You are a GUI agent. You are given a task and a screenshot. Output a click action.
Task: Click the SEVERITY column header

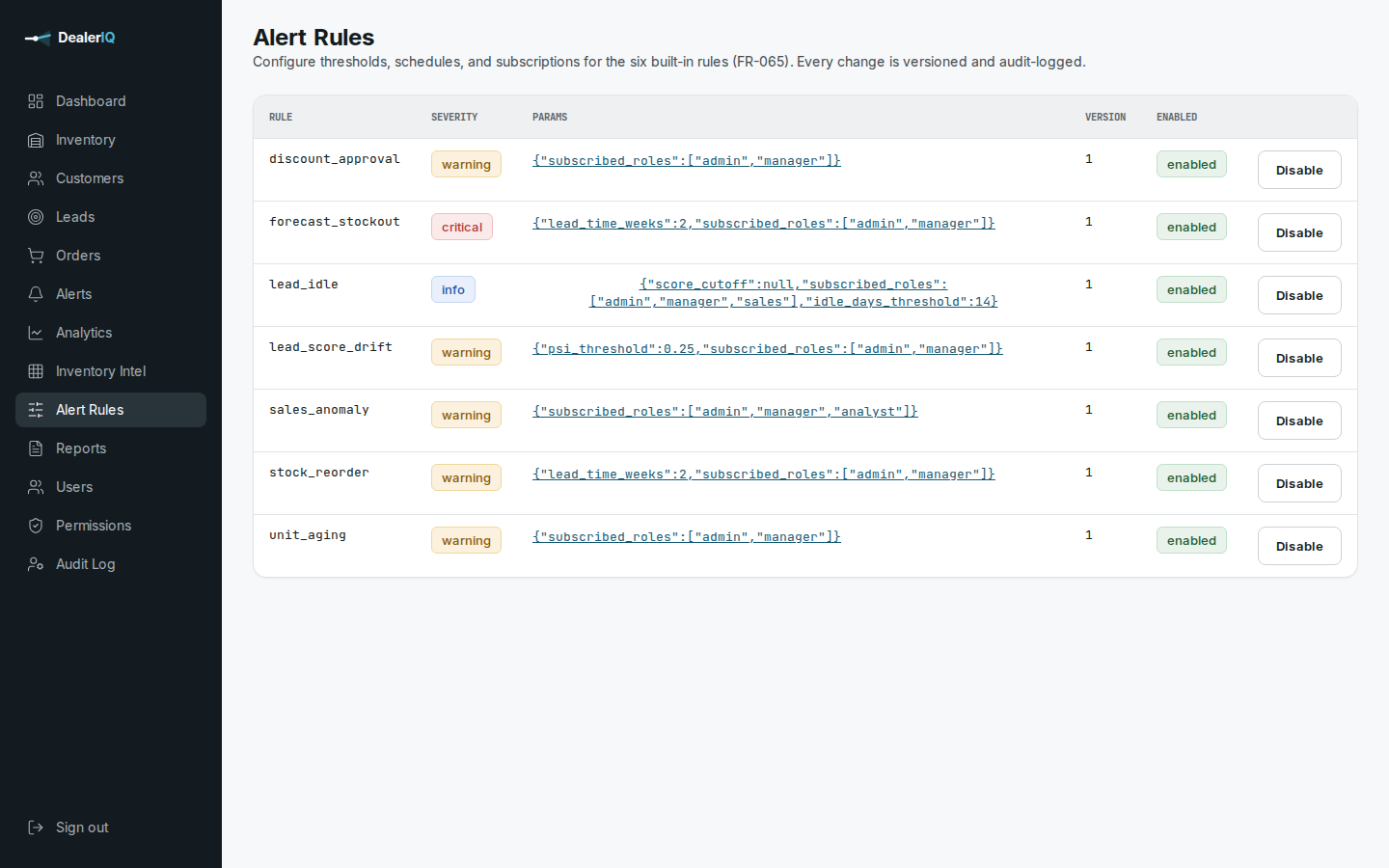(x=454, y=117)
